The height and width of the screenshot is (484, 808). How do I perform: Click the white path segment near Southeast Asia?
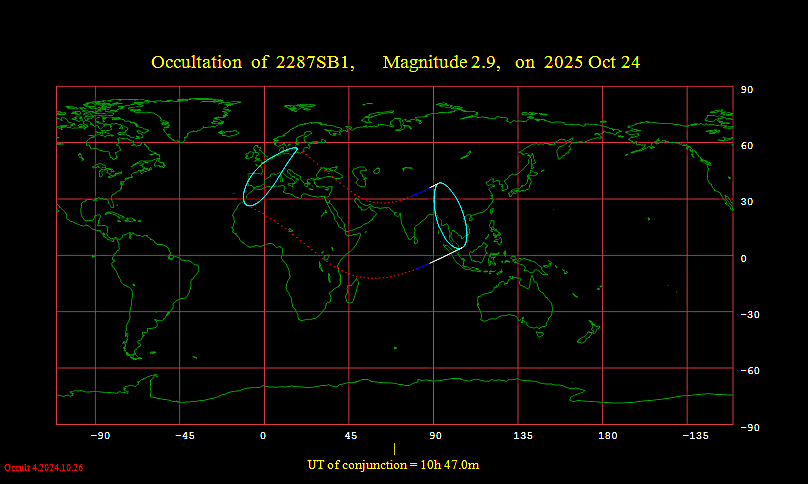(442, 256)
